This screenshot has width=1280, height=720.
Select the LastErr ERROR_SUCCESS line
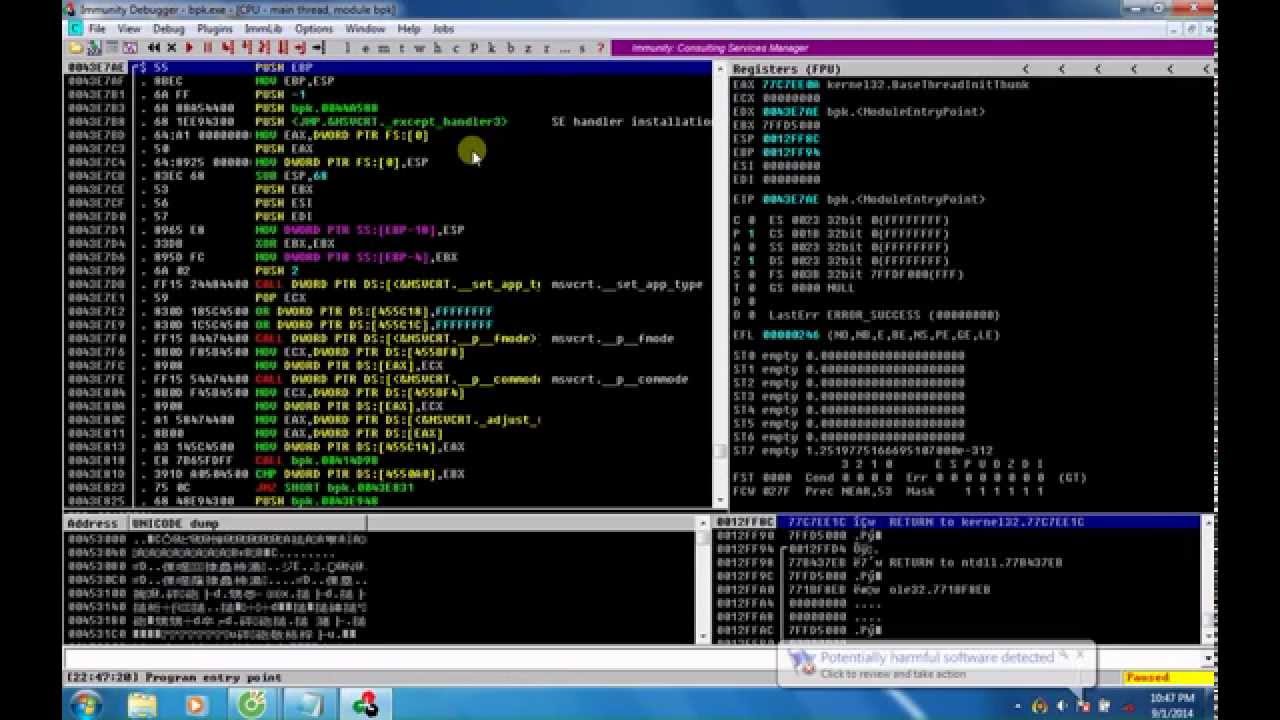866,315
